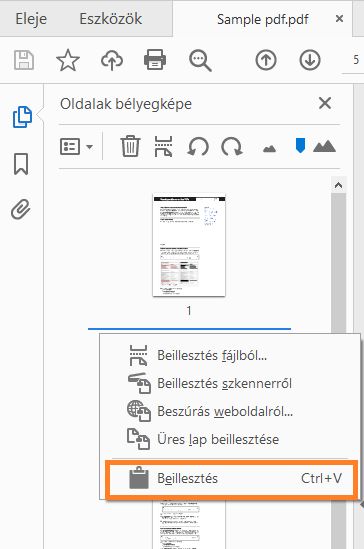Rotate page clockwise

pos(232,146)
